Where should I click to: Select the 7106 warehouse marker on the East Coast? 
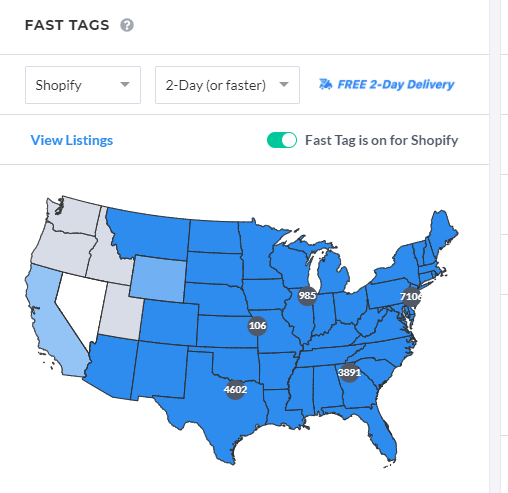point(411,296)
